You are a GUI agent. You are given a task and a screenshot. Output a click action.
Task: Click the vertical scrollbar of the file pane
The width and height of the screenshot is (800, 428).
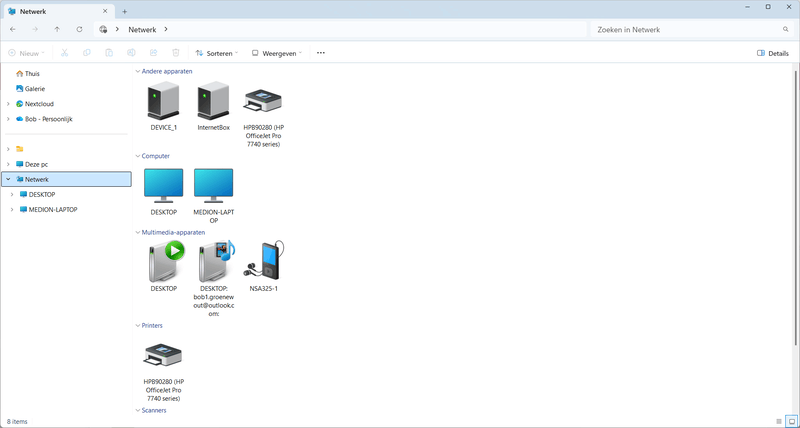point(795,207)
